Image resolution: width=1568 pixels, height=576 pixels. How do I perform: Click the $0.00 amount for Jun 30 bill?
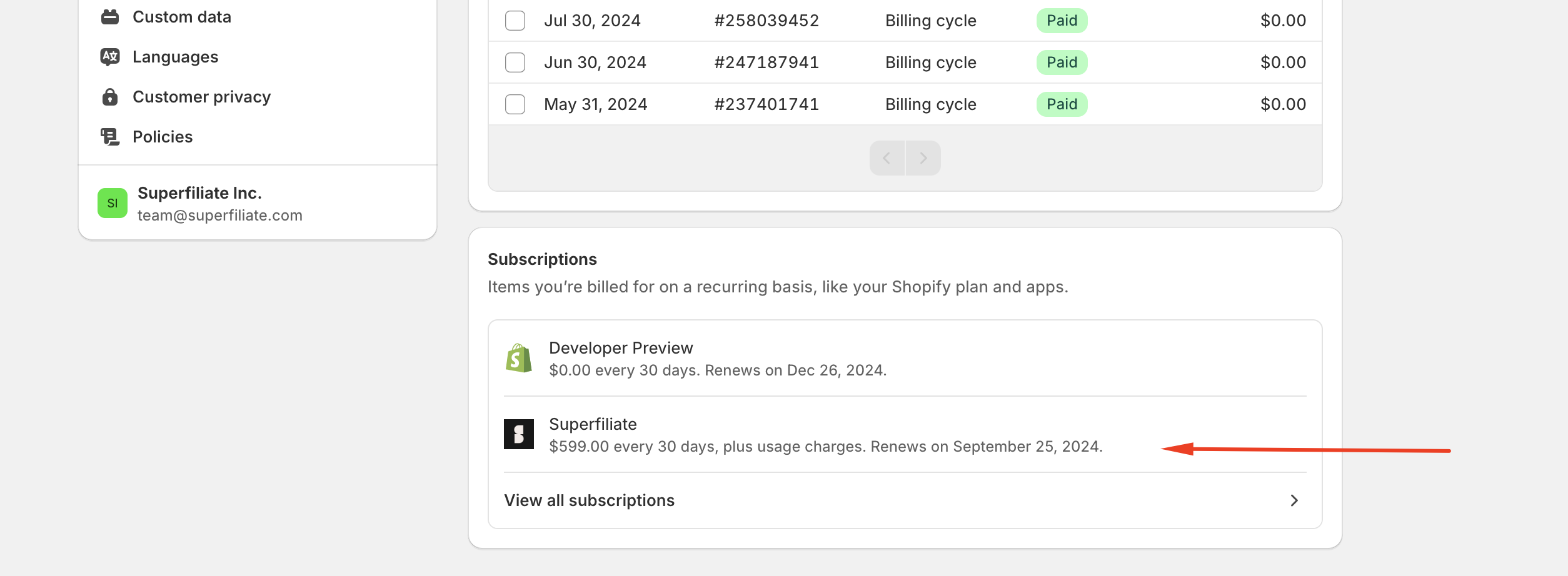point(1283,62)
